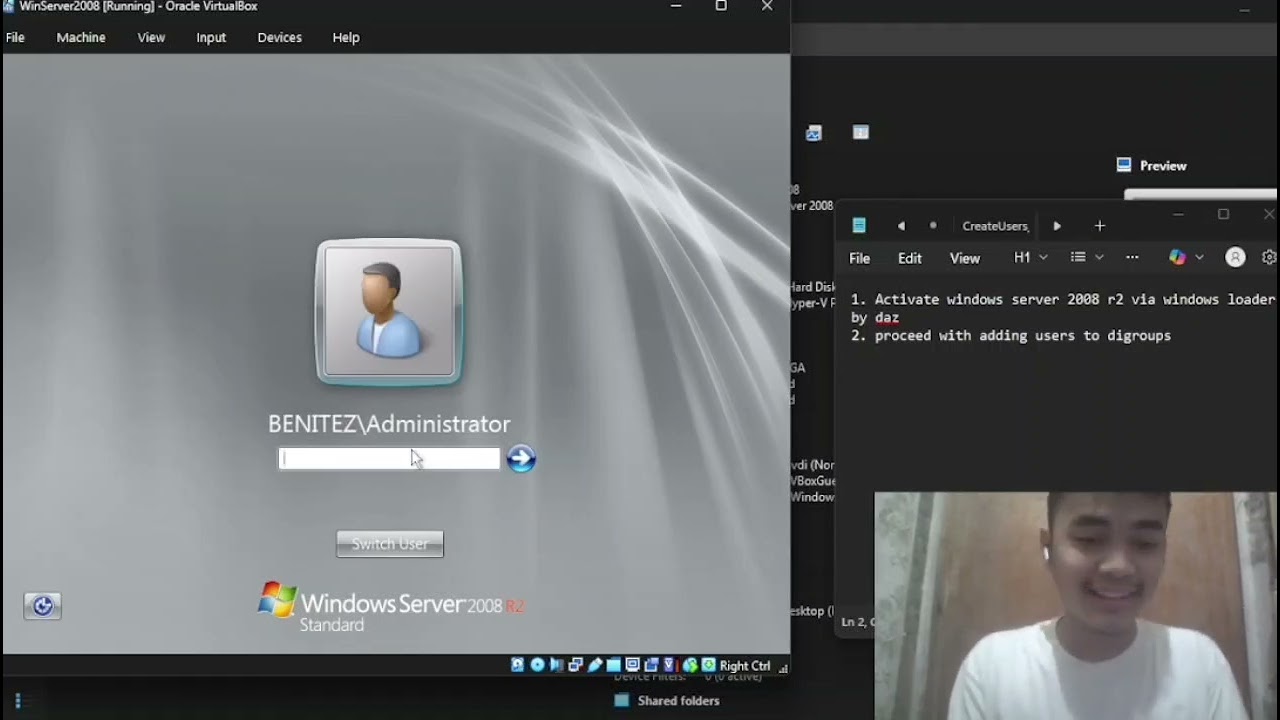This screenshot has width=1280, height=720.
Task: Click the Switch User button
Action: pyautogui.click(x=390, y=544)
